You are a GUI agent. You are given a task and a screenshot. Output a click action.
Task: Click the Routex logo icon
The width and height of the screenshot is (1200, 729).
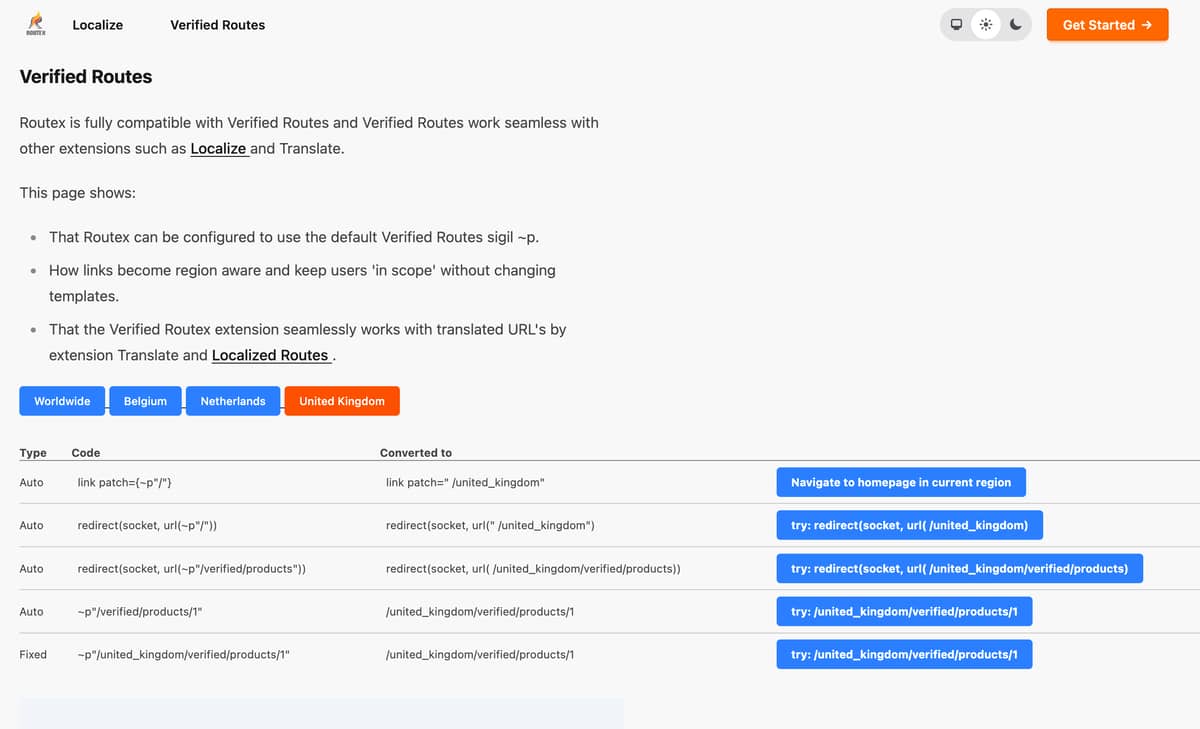(36, 24)
